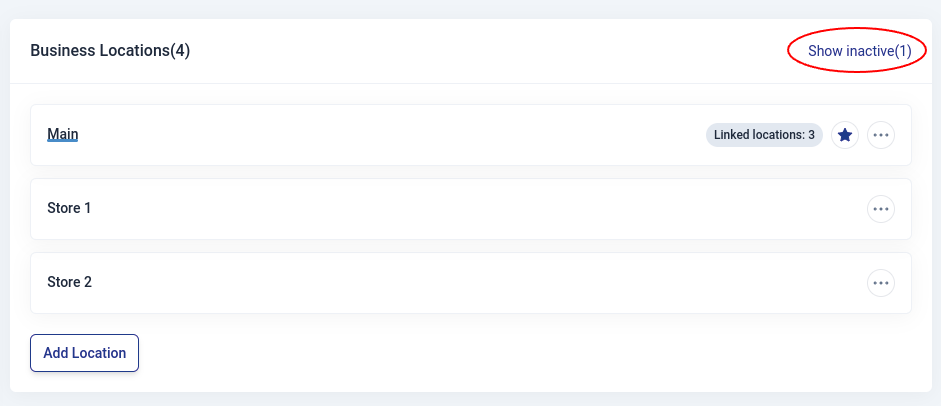Viewport: 941px width, 406px height.
Task: Open the three-dot menu for Store 2
Action: (x=881, y=283)
